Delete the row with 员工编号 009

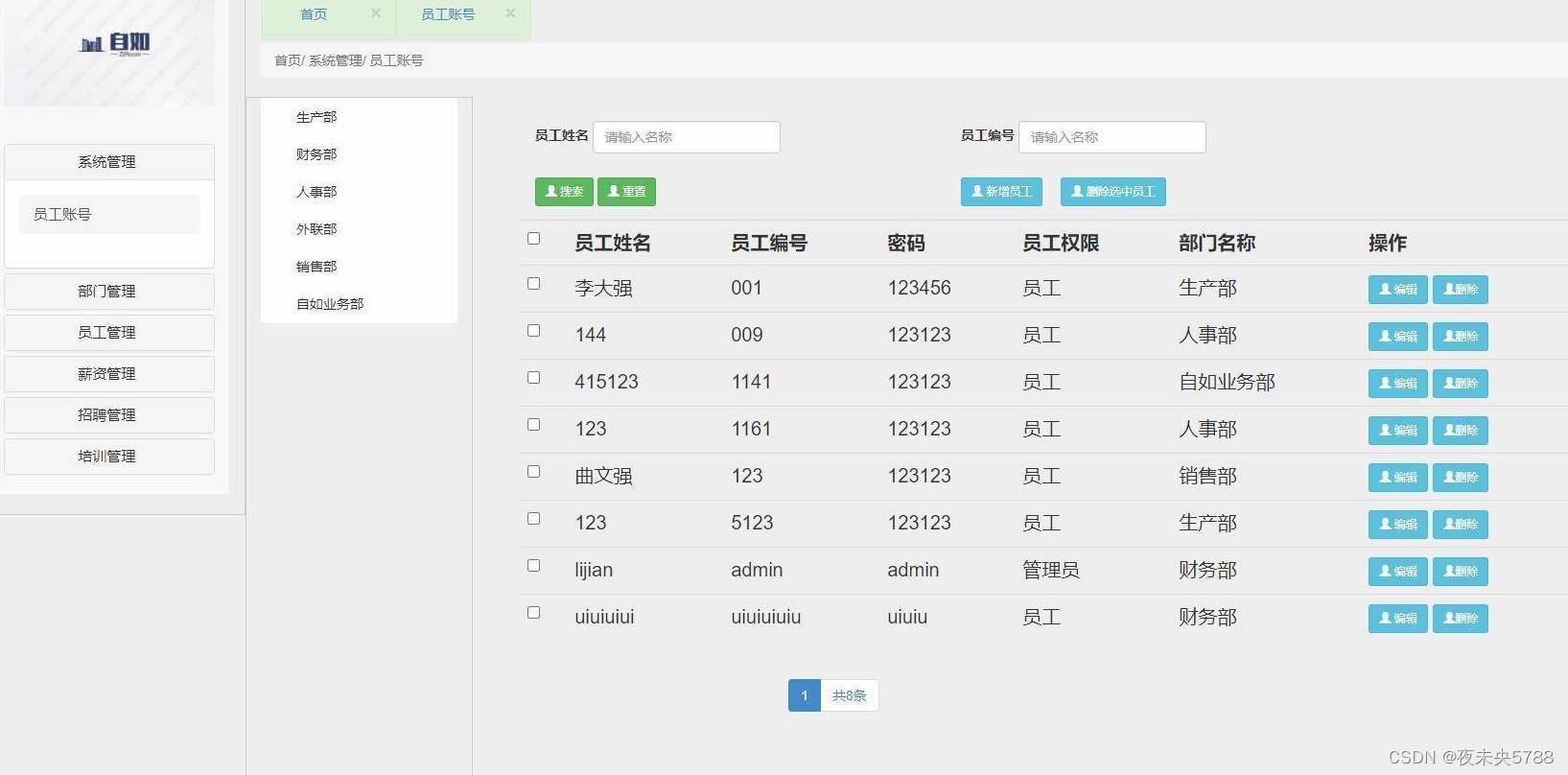[1461, 337]
